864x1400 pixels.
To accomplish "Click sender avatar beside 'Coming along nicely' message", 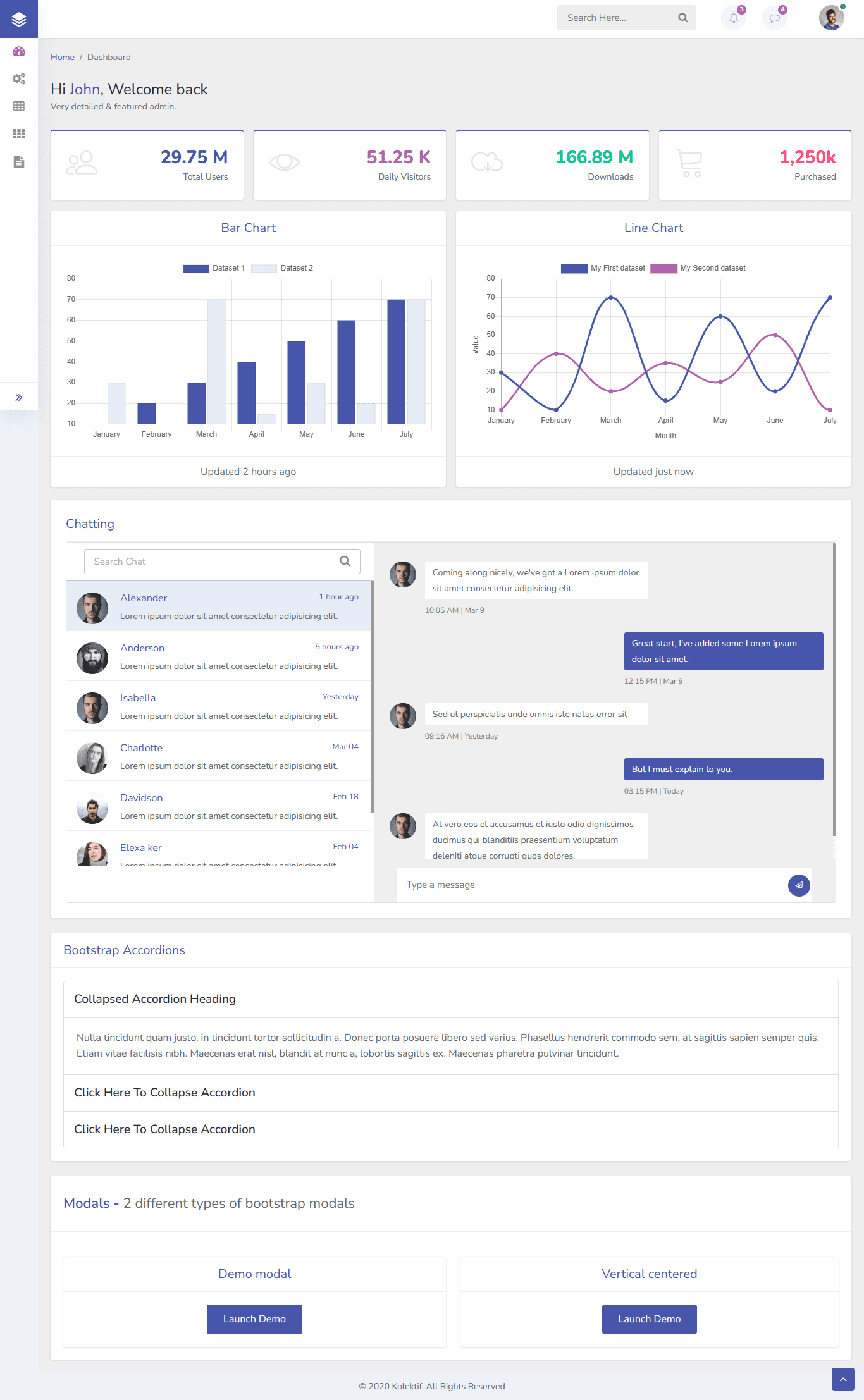I will click(403, 574).
